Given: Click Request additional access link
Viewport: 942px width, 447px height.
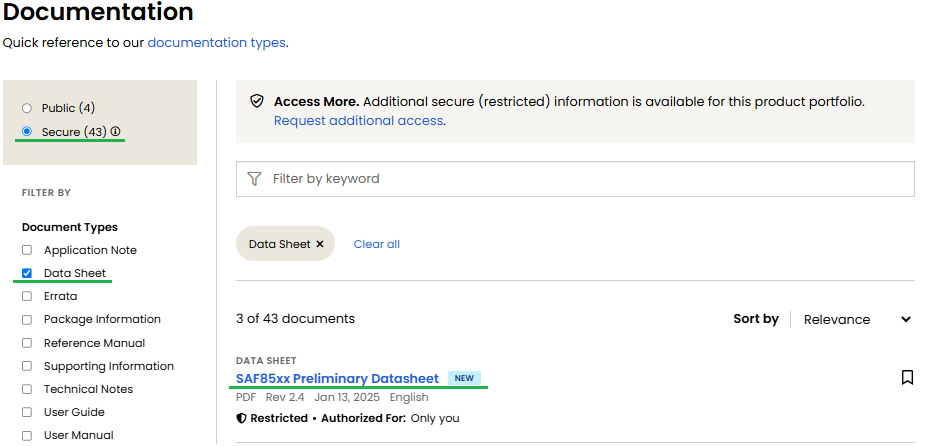Looking at the screenshot, I should click(359, 121).
